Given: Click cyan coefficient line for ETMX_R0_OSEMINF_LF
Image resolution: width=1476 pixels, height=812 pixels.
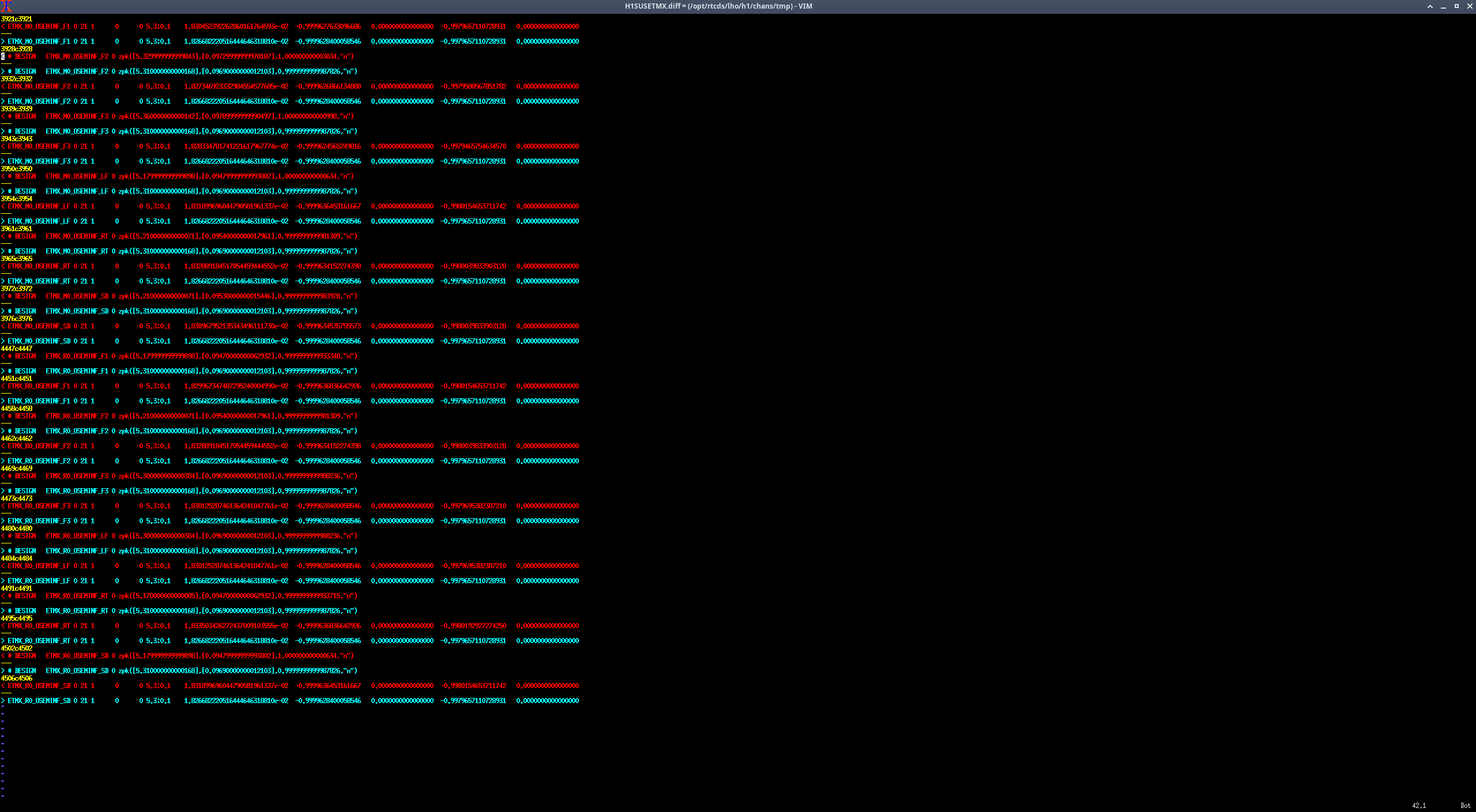Looking at the screenshot, I should coord(290,581).
